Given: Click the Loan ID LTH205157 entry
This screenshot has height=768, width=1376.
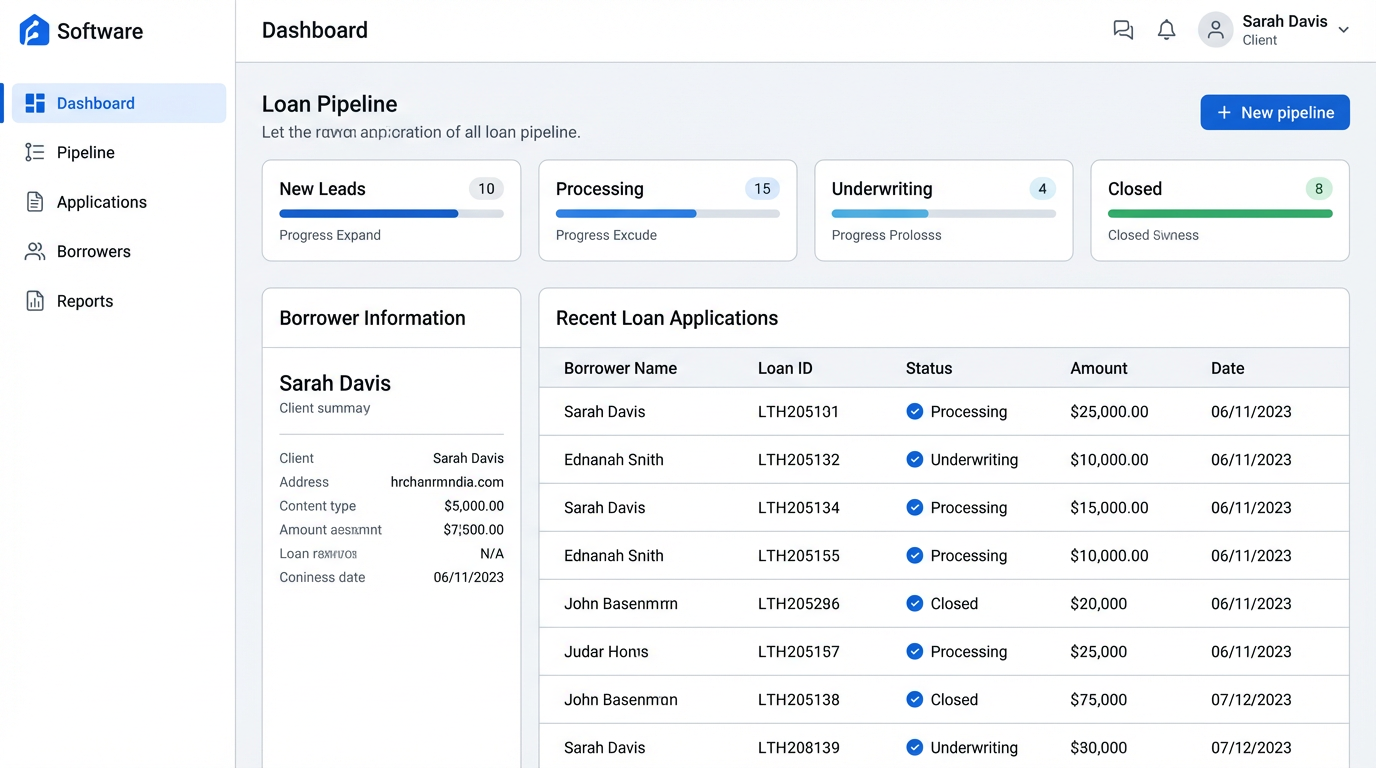Looking at the screenshot, I should click(x=797, y=651).
